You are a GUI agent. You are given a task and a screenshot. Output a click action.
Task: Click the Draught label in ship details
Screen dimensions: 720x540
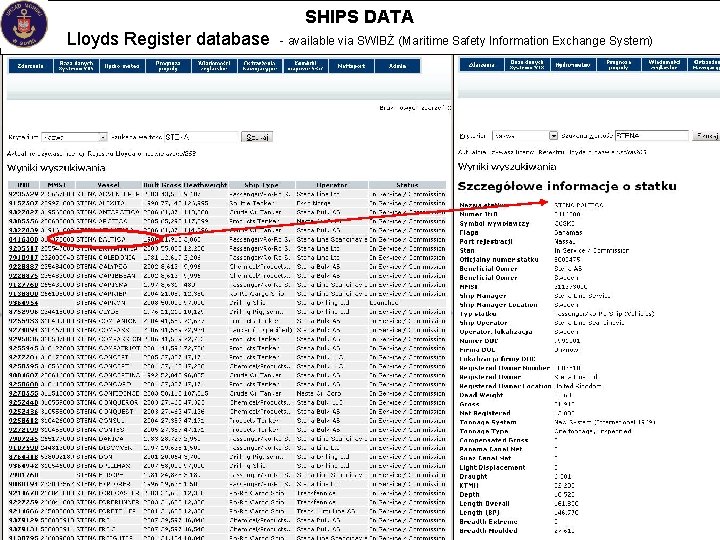click(x=473, y=477)
